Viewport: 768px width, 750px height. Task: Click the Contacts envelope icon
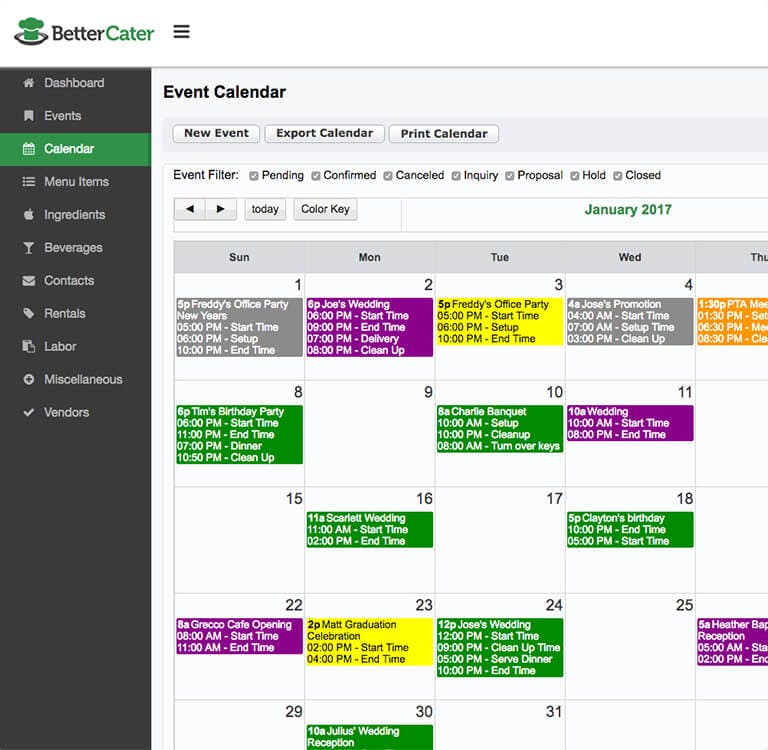(x=29, y=281)
